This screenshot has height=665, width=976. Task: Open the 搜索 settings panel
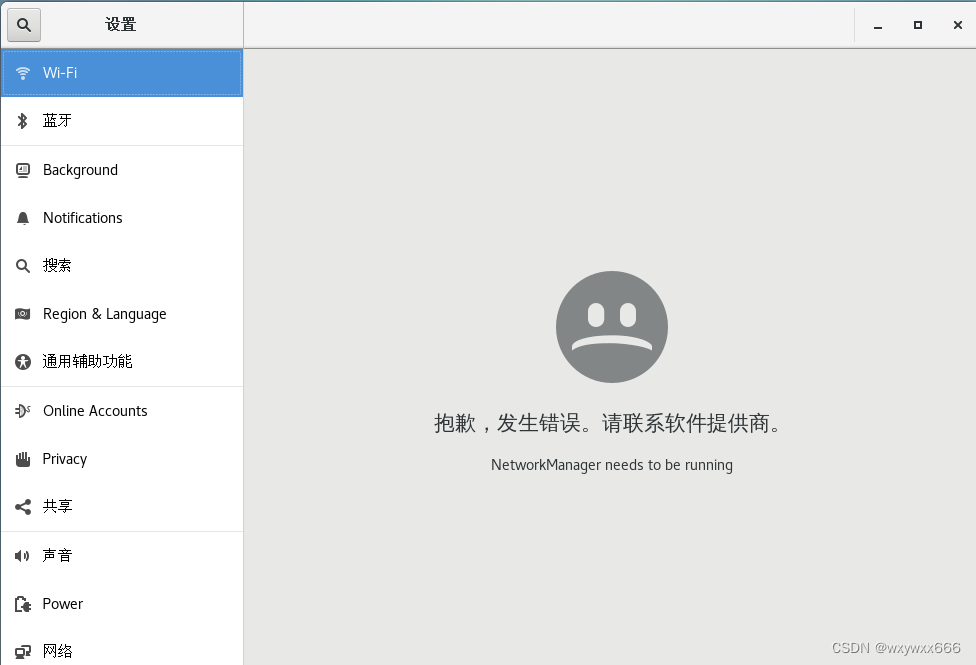[122, 266]
